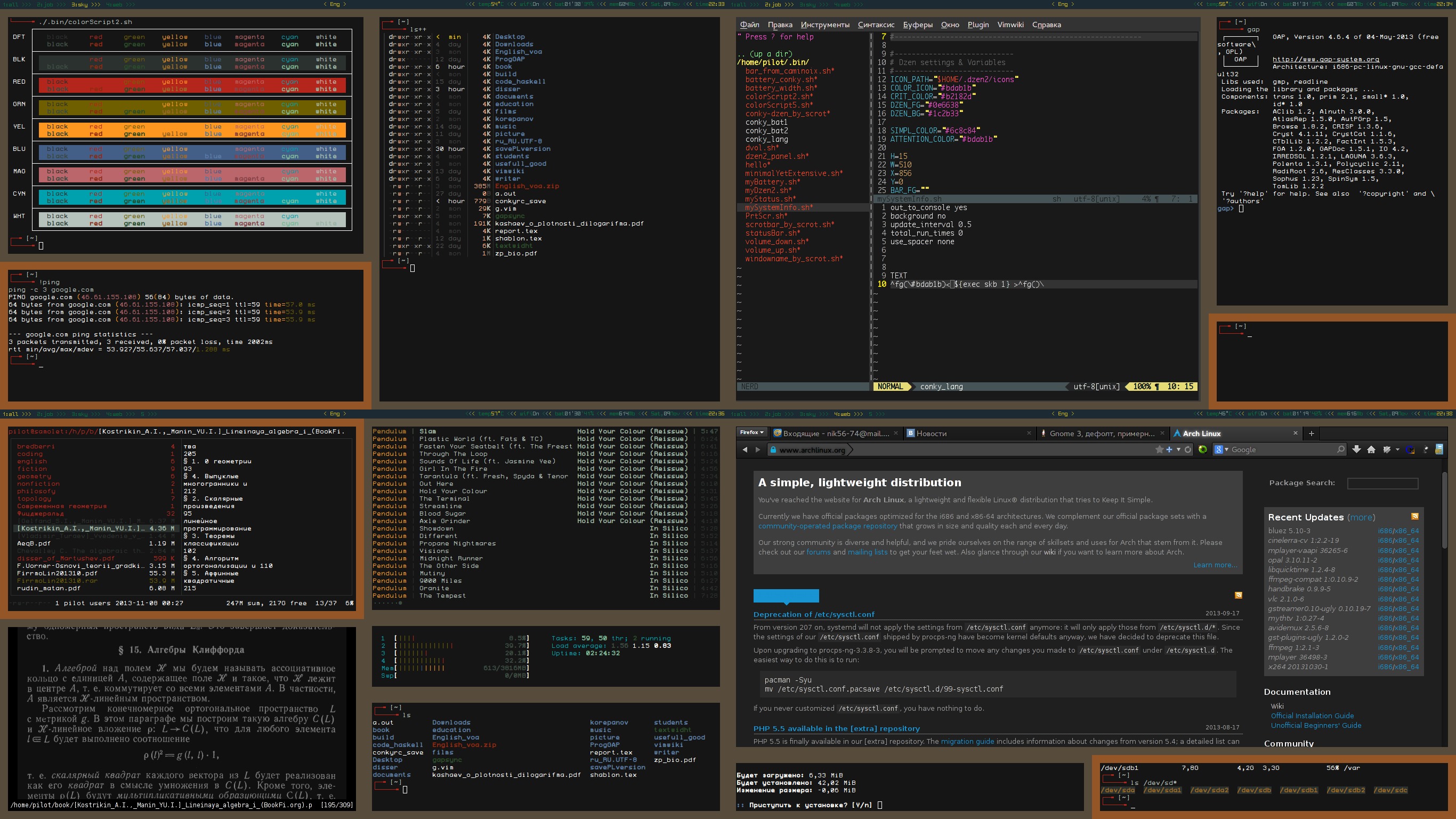This screenshot has height=819, width=1456.
Task: Open the Vimwiki menu in gVim
Action: [1011, 25]
